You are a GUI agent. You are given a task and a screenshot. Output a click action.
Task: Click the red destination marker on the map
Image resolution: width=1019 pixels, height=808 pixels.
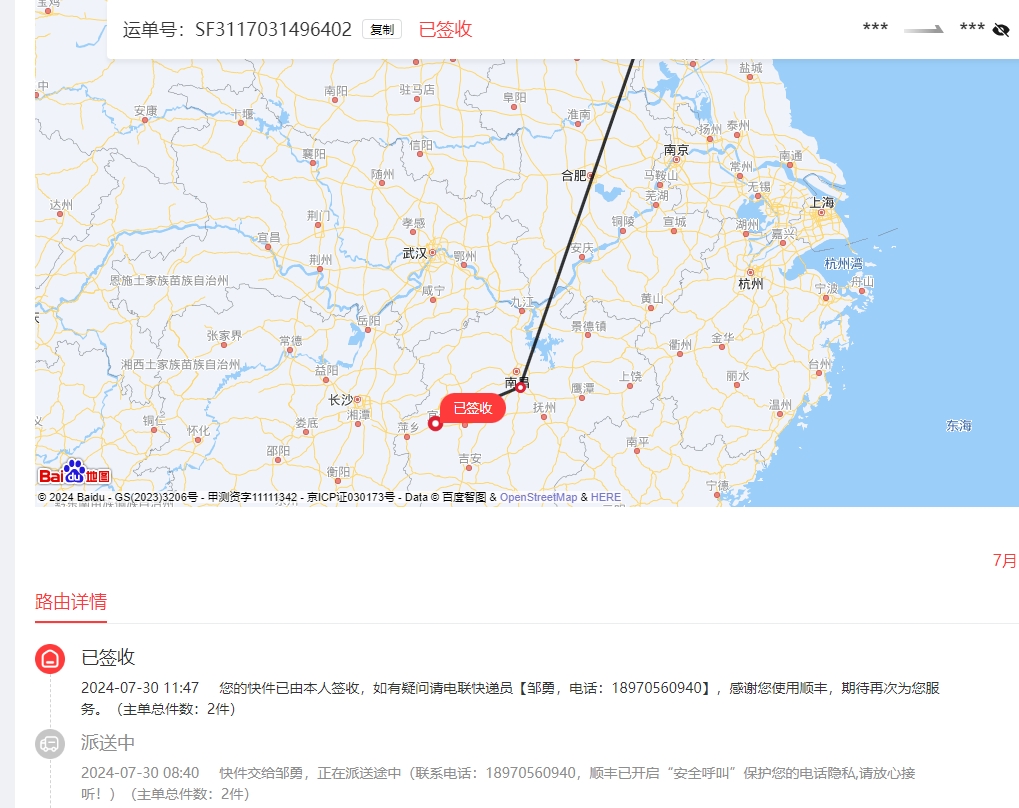(x=435, y=424)
